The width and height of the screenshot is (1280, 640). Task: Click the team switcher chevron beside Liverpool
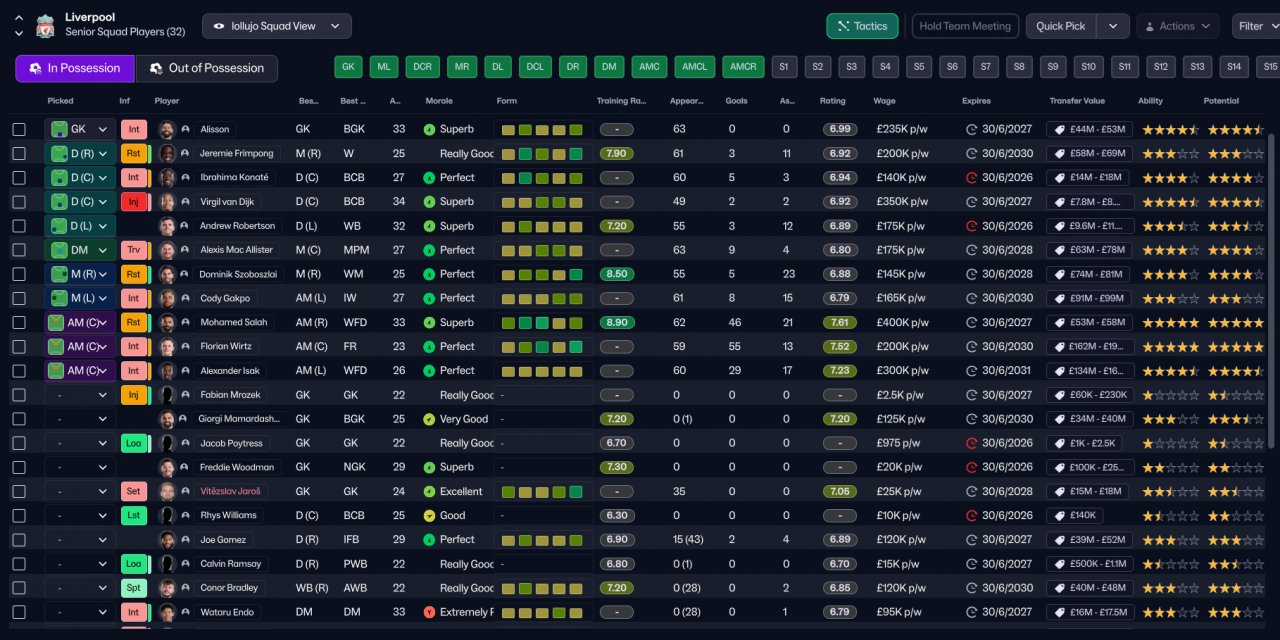coord(18,27)
